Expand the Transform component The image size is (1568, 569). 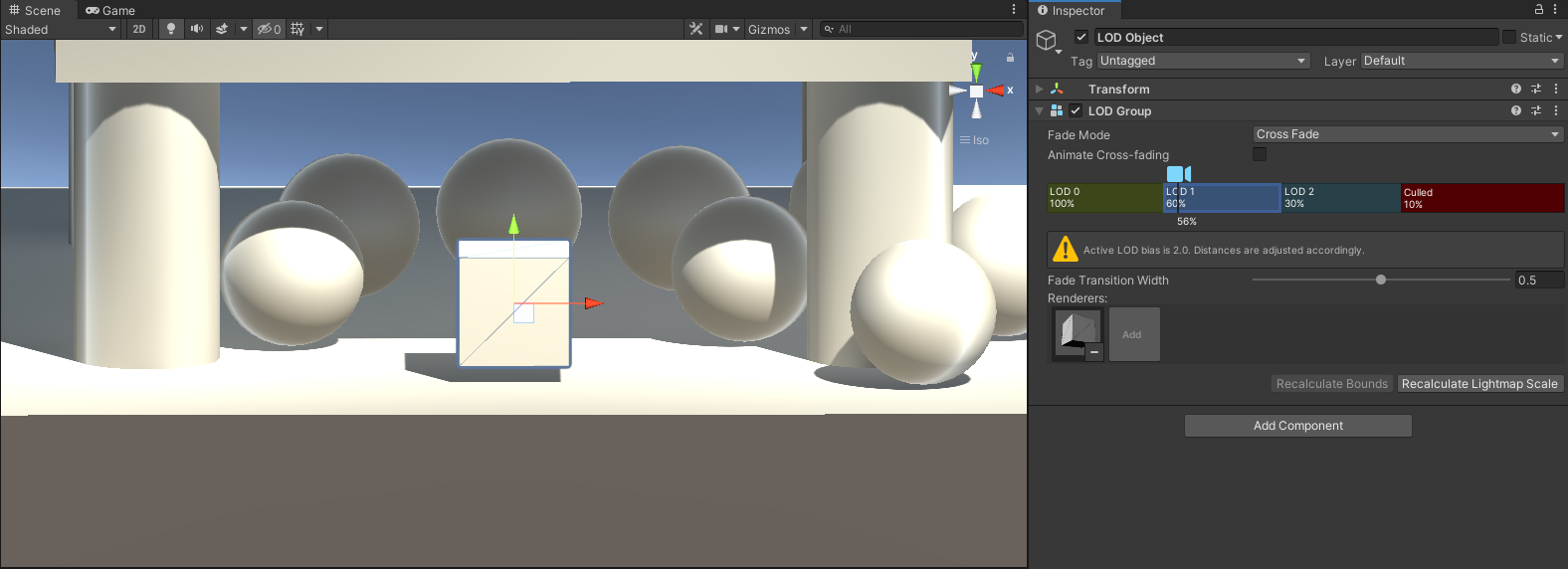point(1040,89)
